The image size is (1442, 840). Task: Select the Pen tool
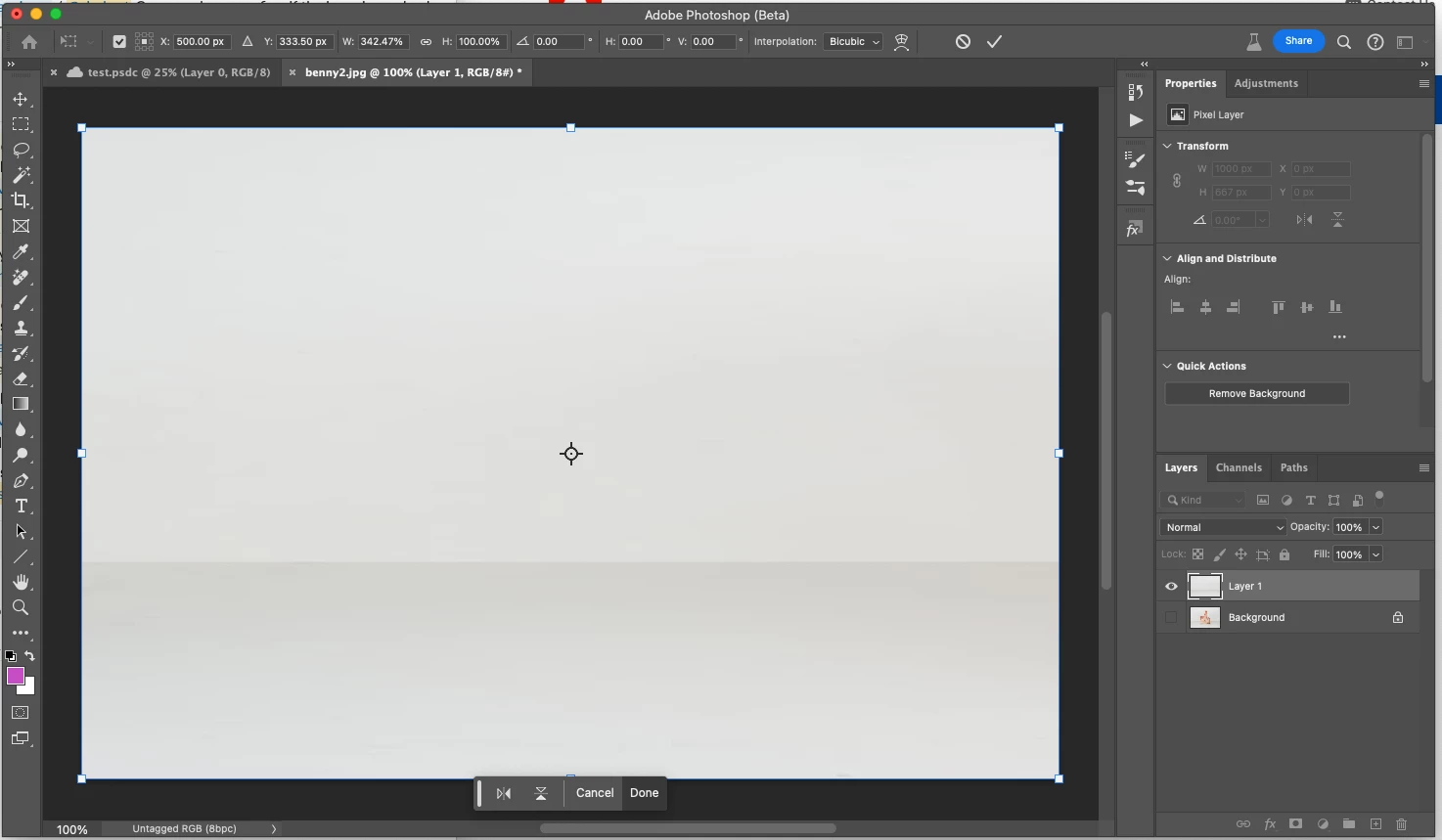pyautogui.click(x=21, y=481)
